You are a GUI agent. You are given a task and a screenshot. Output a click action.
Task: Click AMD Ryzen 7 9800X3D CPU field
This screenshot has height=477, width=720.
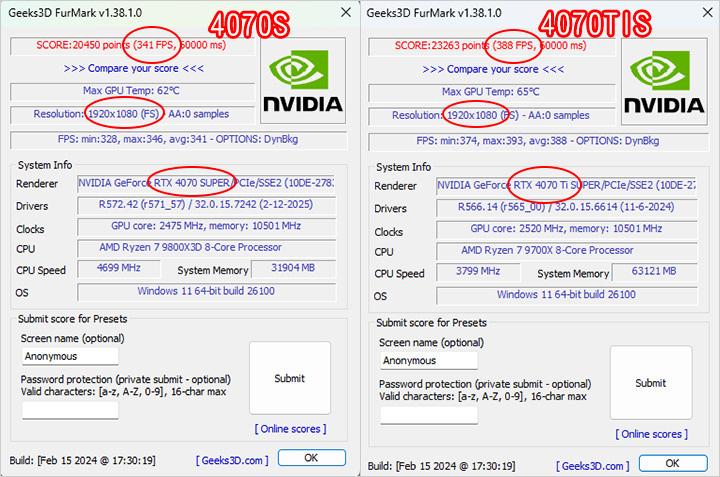(x=207, y=248)
